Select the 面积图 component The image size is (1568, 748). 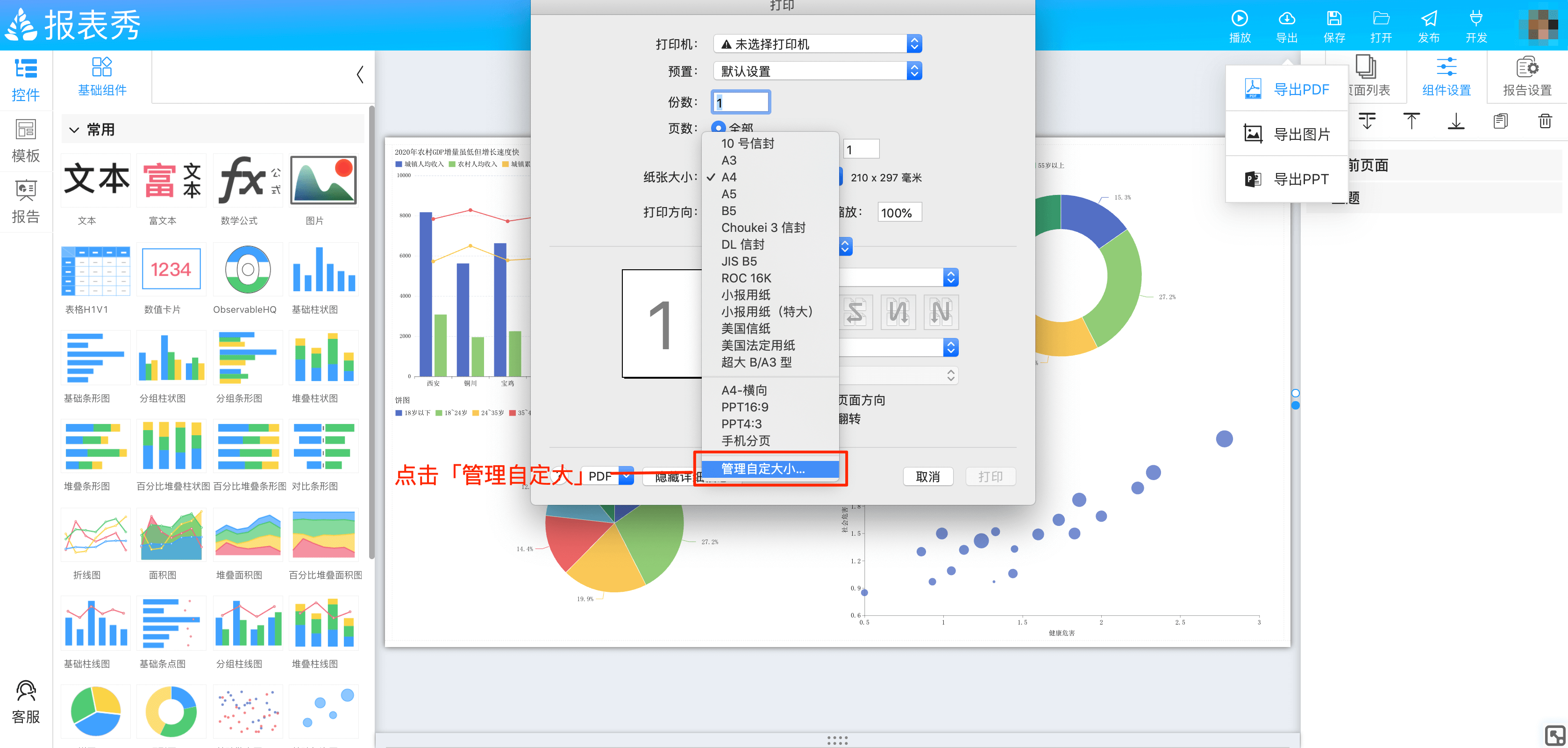click(x=171, y=535)
